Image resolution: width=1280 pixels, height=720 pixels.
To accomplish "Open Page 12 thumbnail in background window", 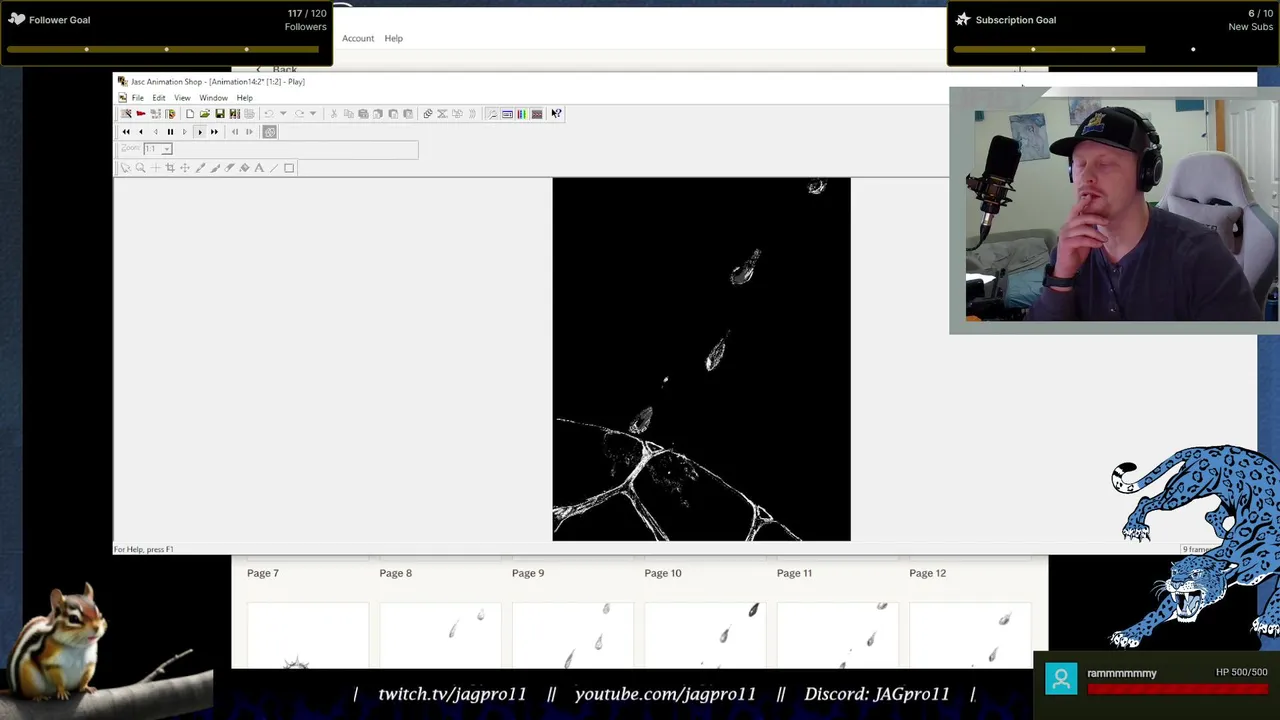I will [970, 635].
